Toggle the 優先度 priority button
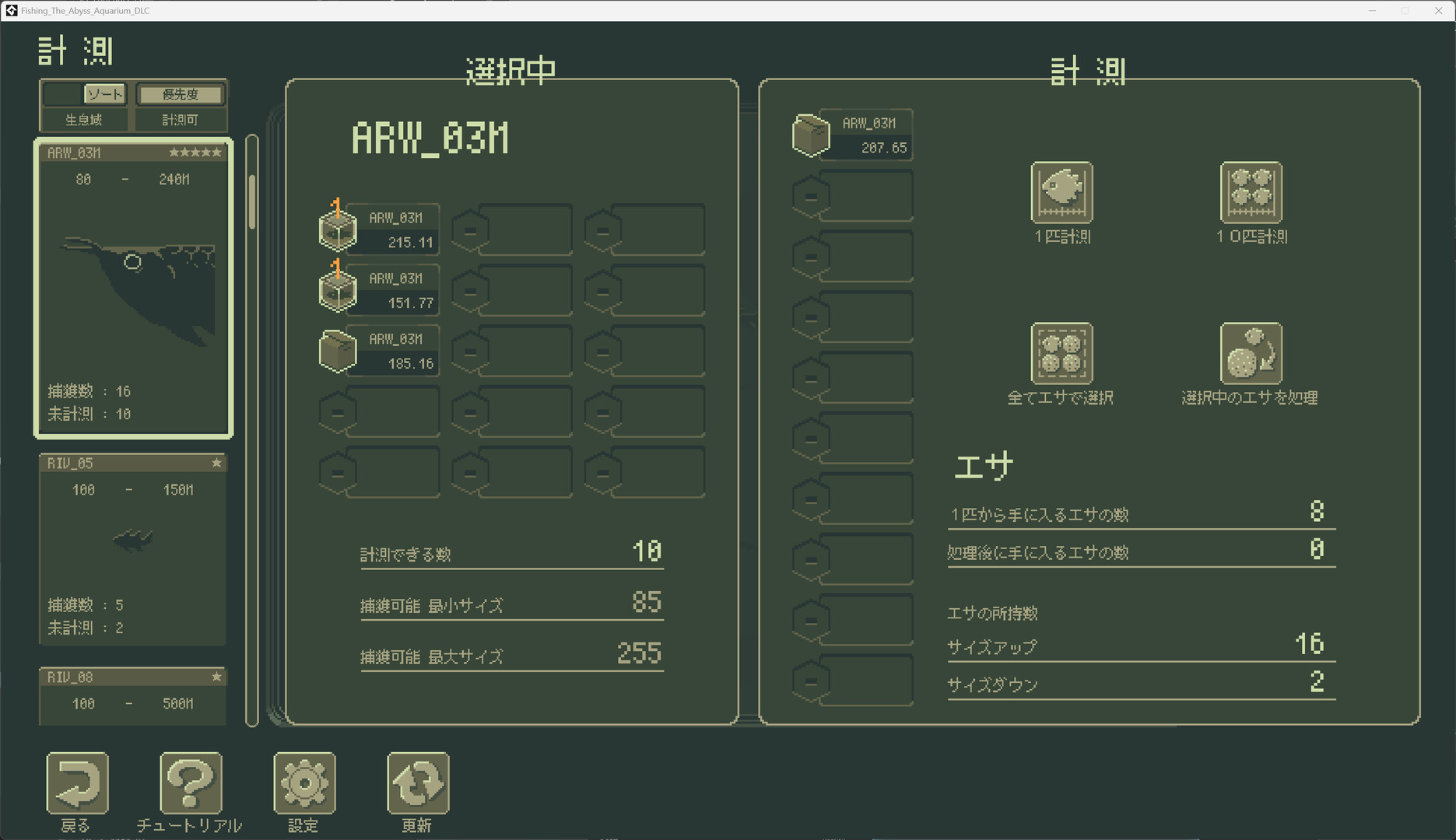Screen dimensions: 1456x840 point(181,94)
